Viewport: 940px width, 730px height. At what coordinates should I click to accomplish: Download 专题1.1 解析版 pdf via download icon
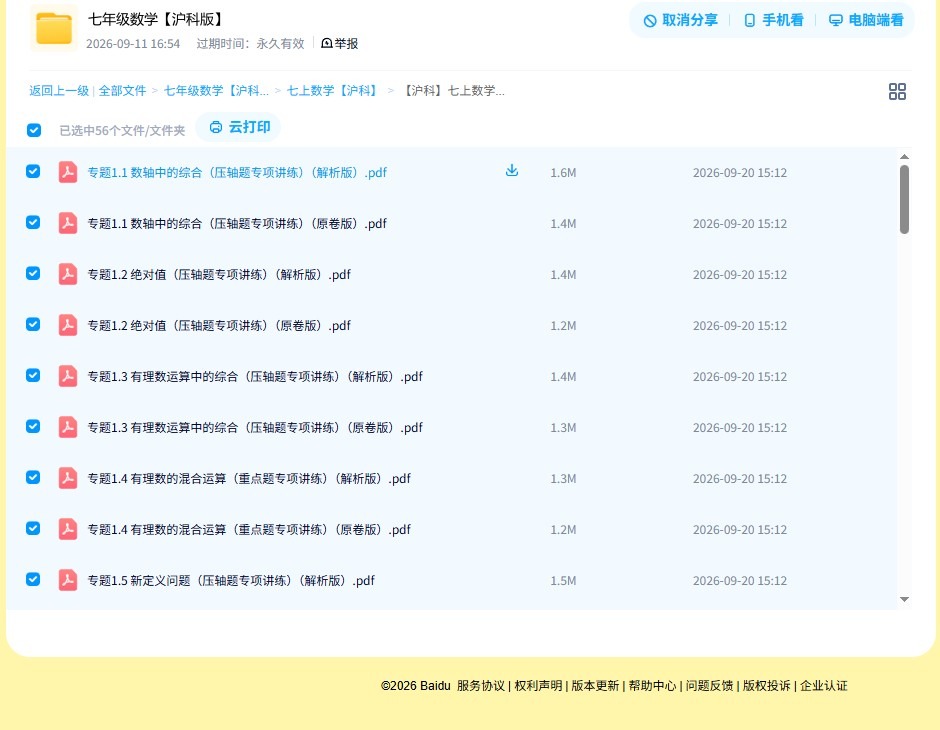(511, 171)
